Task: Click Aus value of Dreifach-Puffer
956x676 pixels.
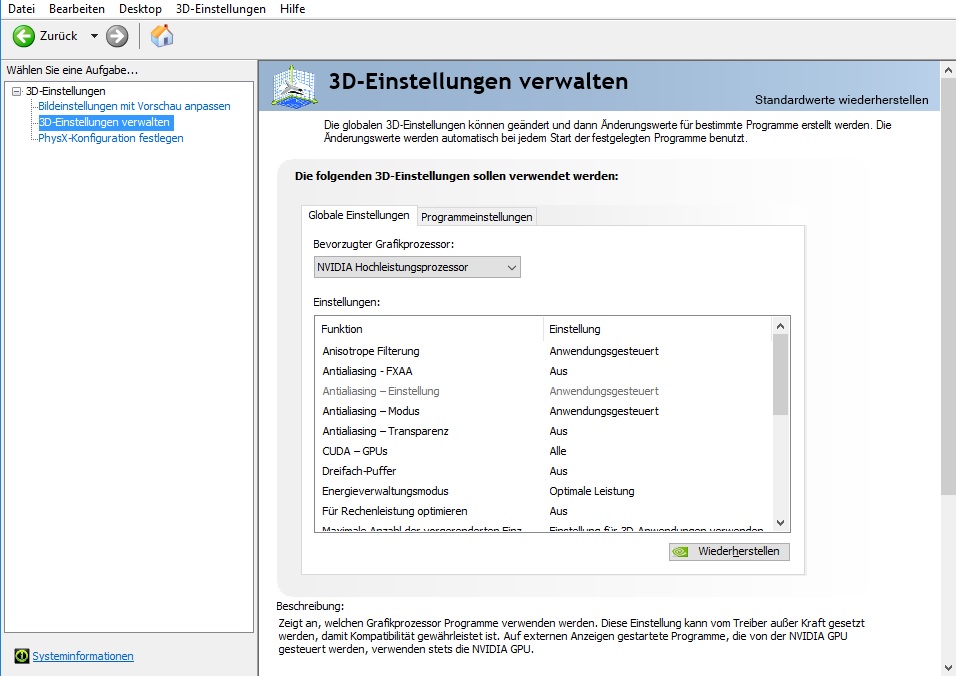Action: [x=558, y=471]
